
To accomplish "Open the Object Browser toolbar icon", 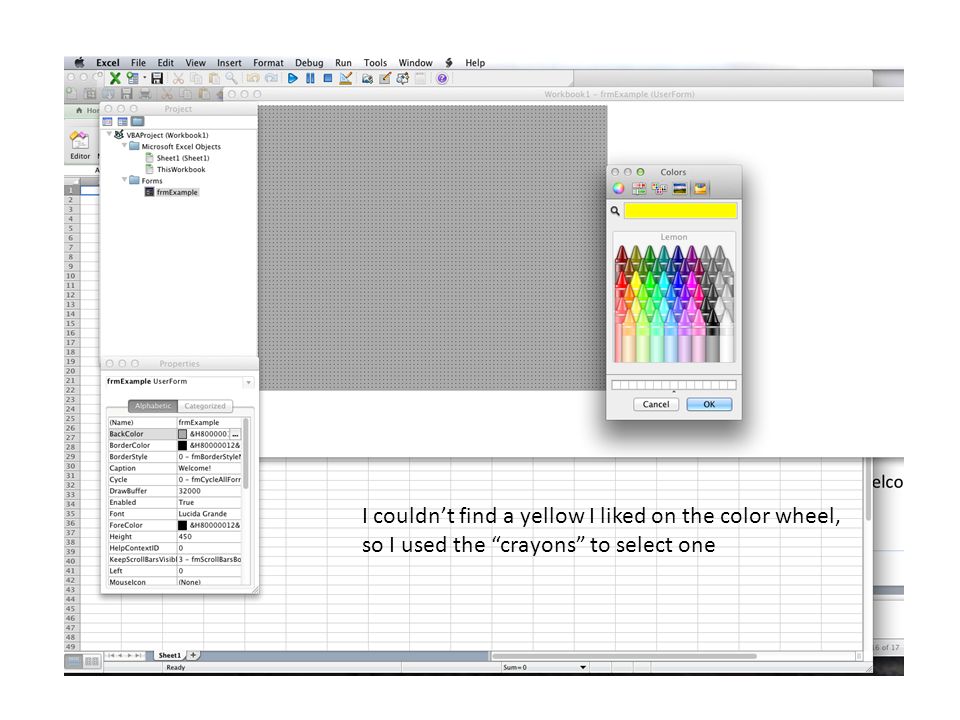I will coord(403,78).
